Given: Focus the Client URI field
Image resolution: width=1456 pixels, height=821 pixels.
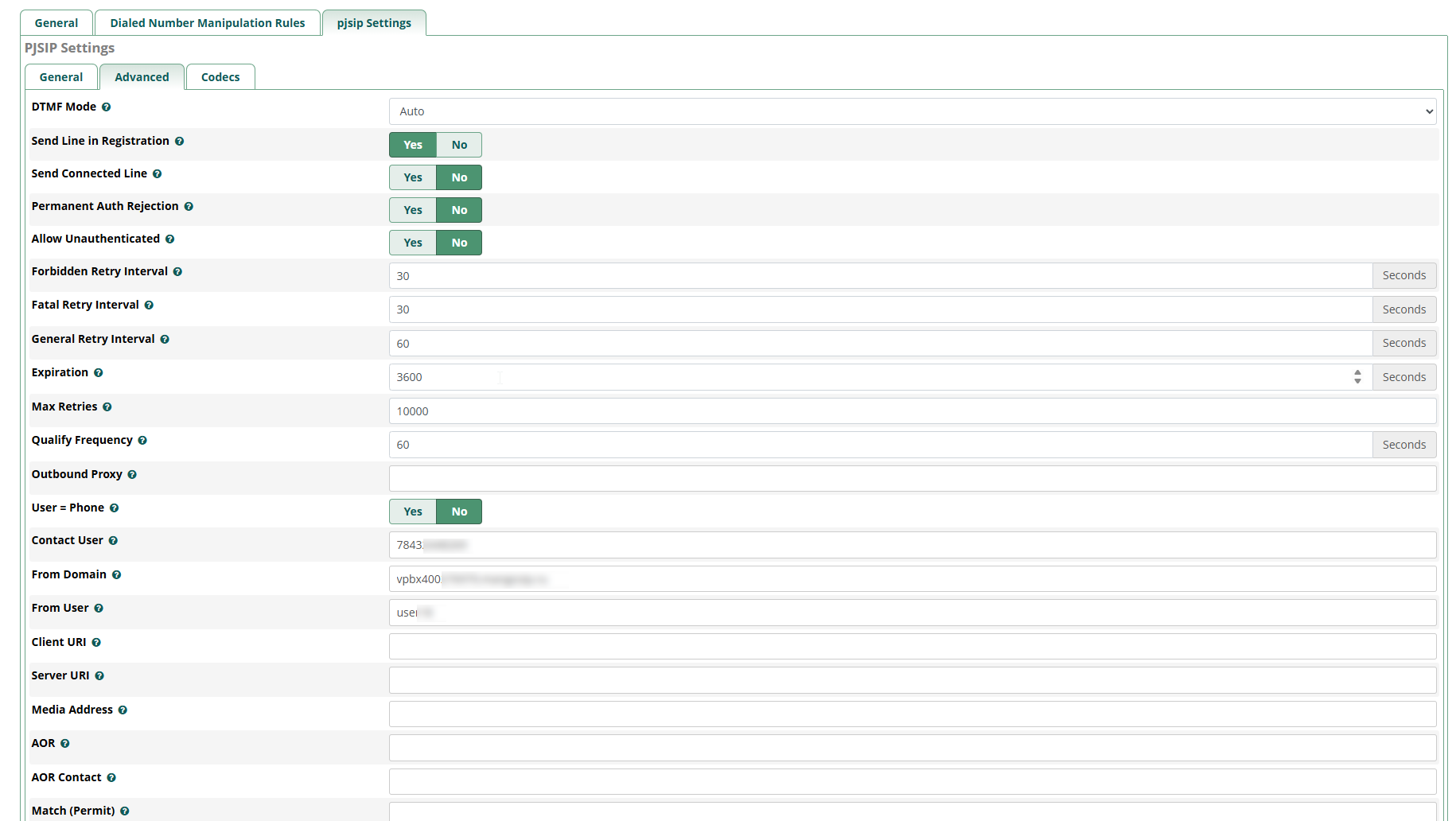Looking at the screenshot, I should [x=913, y=647].
